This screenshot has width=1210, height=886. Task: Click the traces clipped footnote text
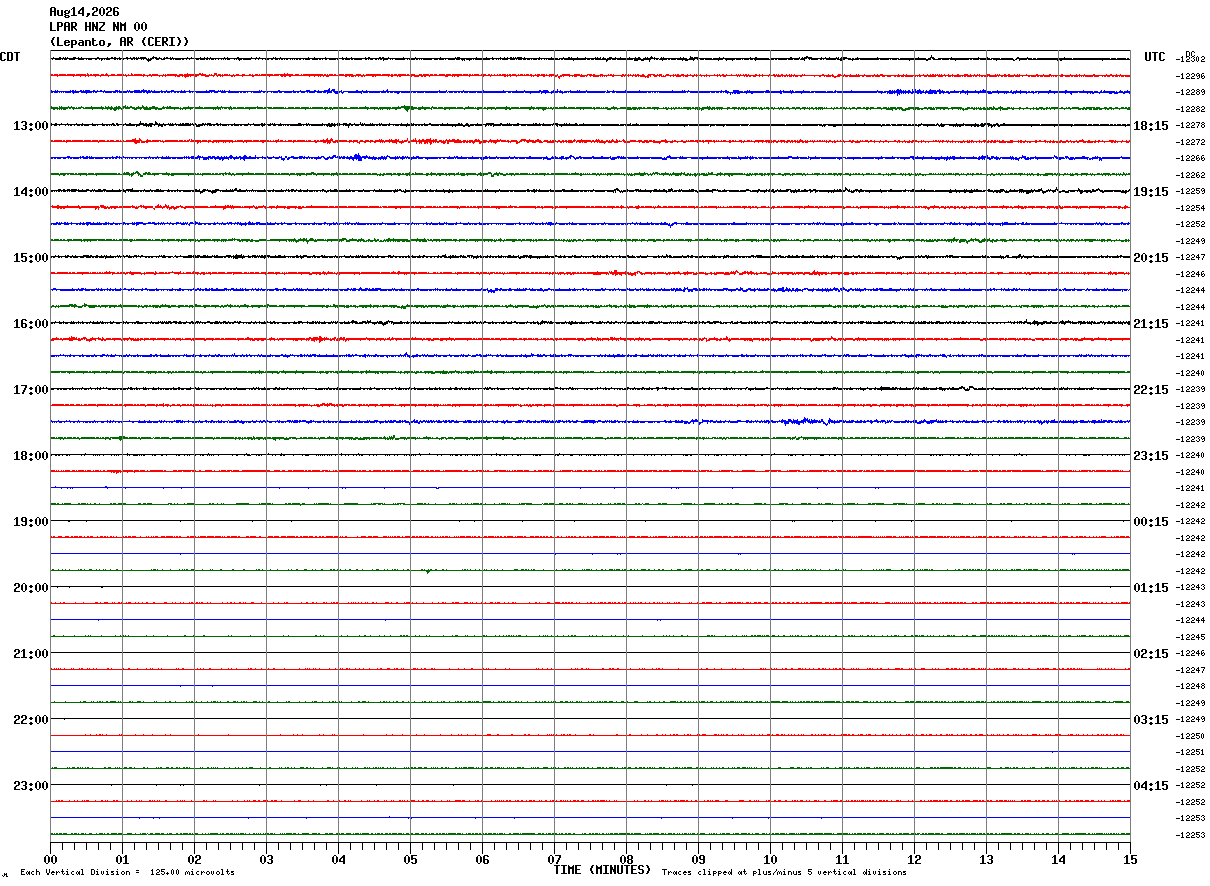[784, 872]
